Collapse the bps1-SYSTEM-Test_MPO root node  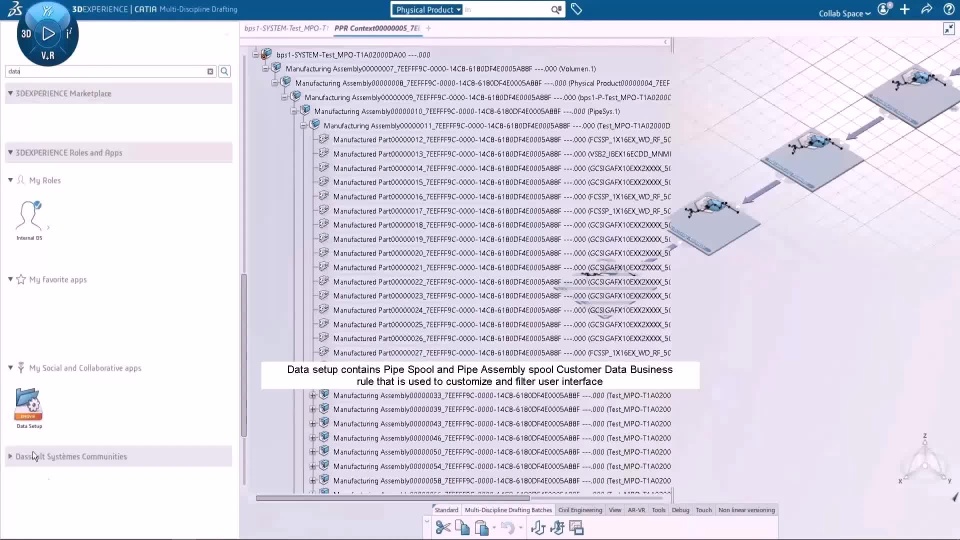[x=256, y=54]
